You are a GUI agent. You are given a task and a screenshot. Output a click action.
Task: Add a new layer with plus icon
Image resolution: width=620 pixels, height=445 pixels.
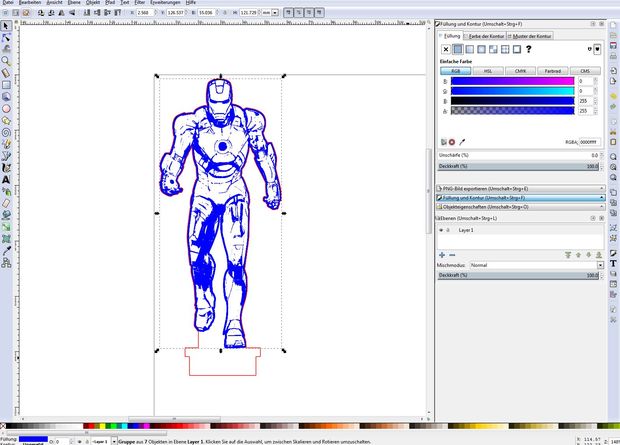point(442,255)
